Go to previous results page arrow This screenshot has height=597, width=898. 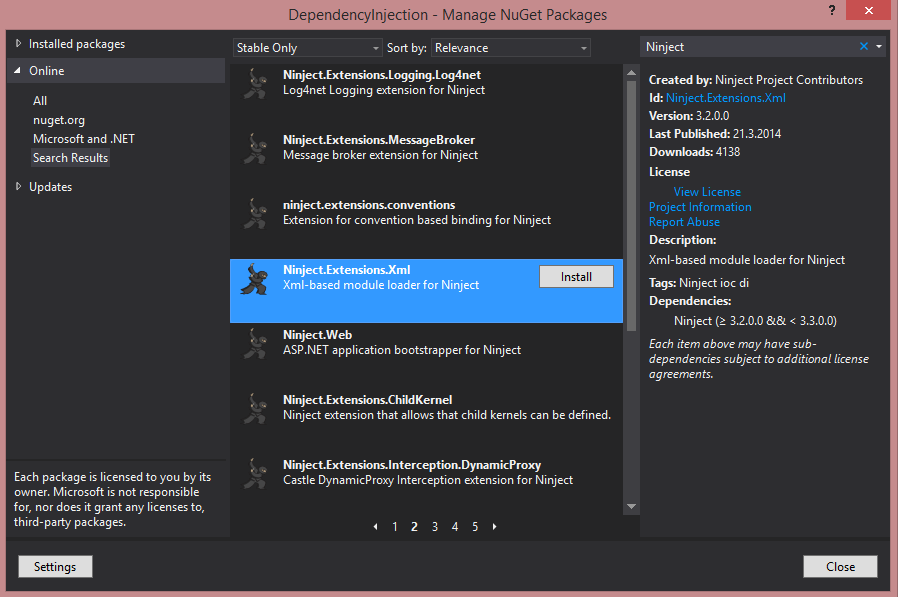(x=375, y=527)
